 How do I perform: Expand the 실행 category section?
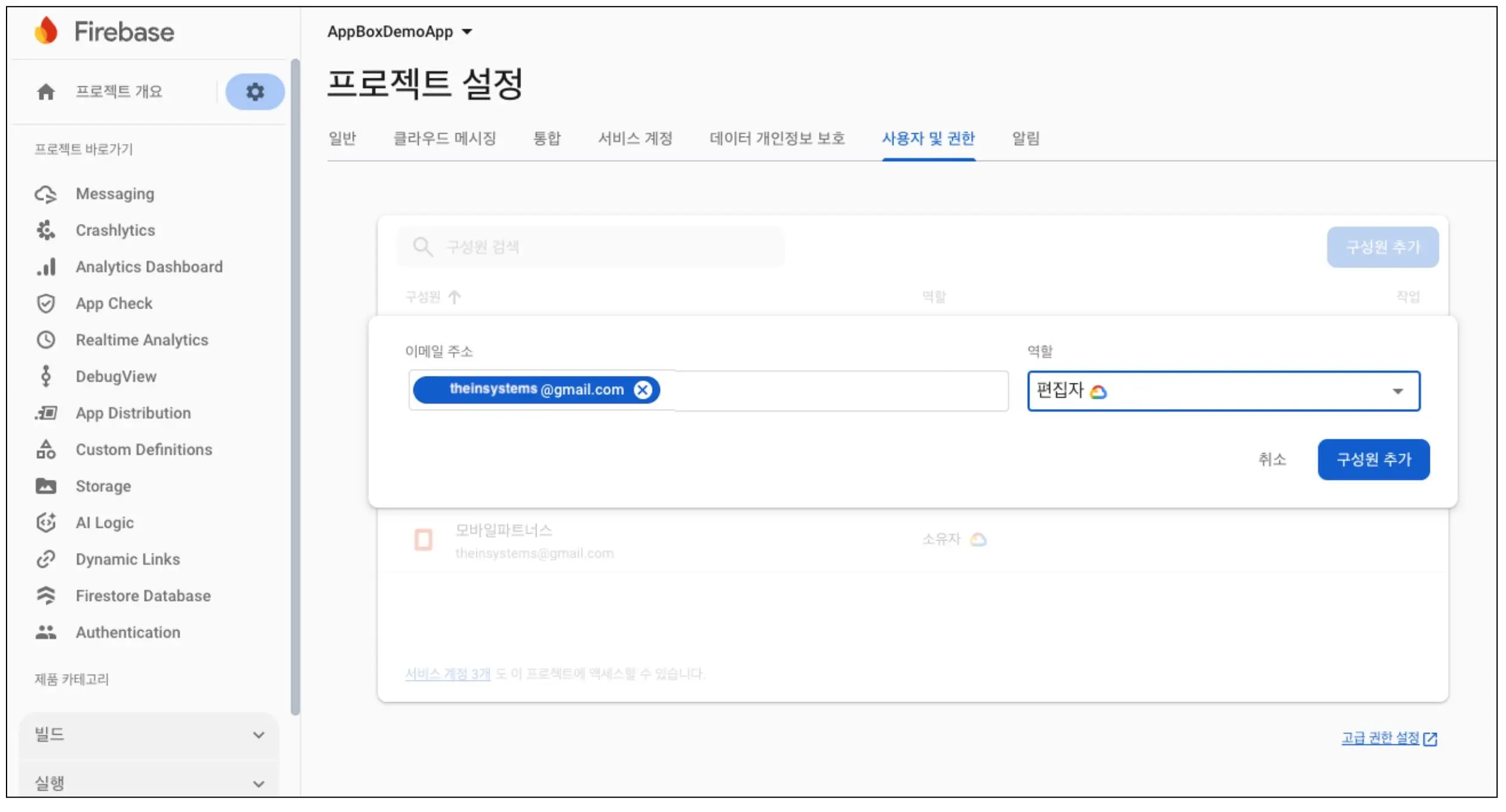coord(149,783)
